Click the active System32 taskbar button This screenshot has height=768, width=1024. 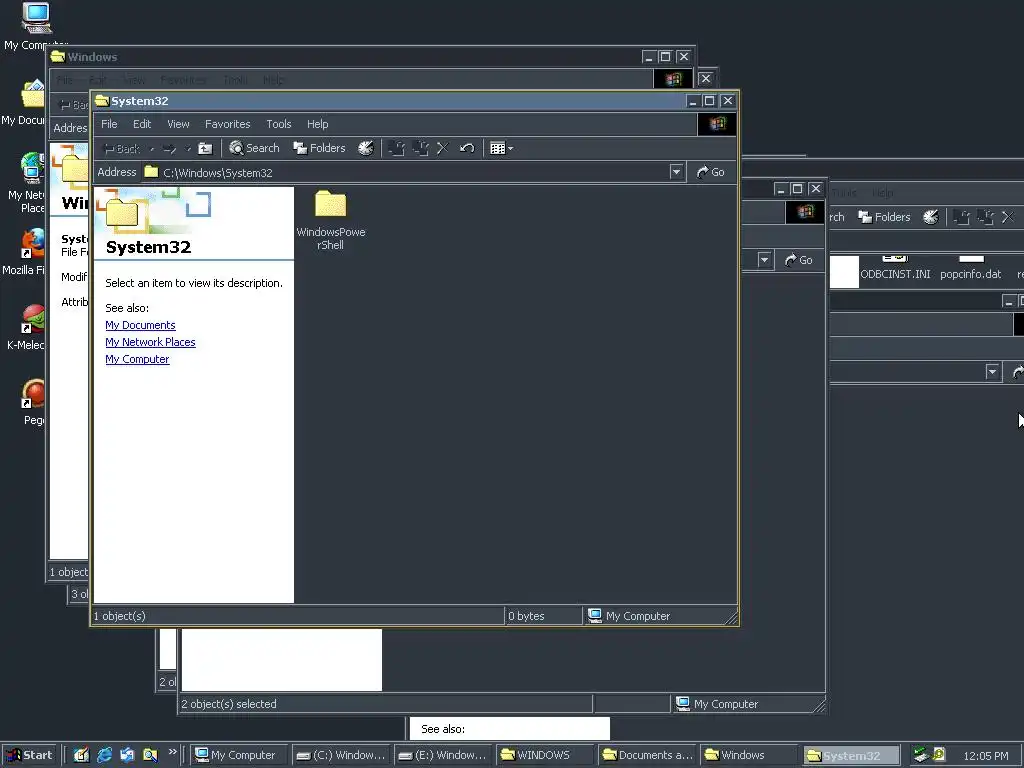click(850, 756)
